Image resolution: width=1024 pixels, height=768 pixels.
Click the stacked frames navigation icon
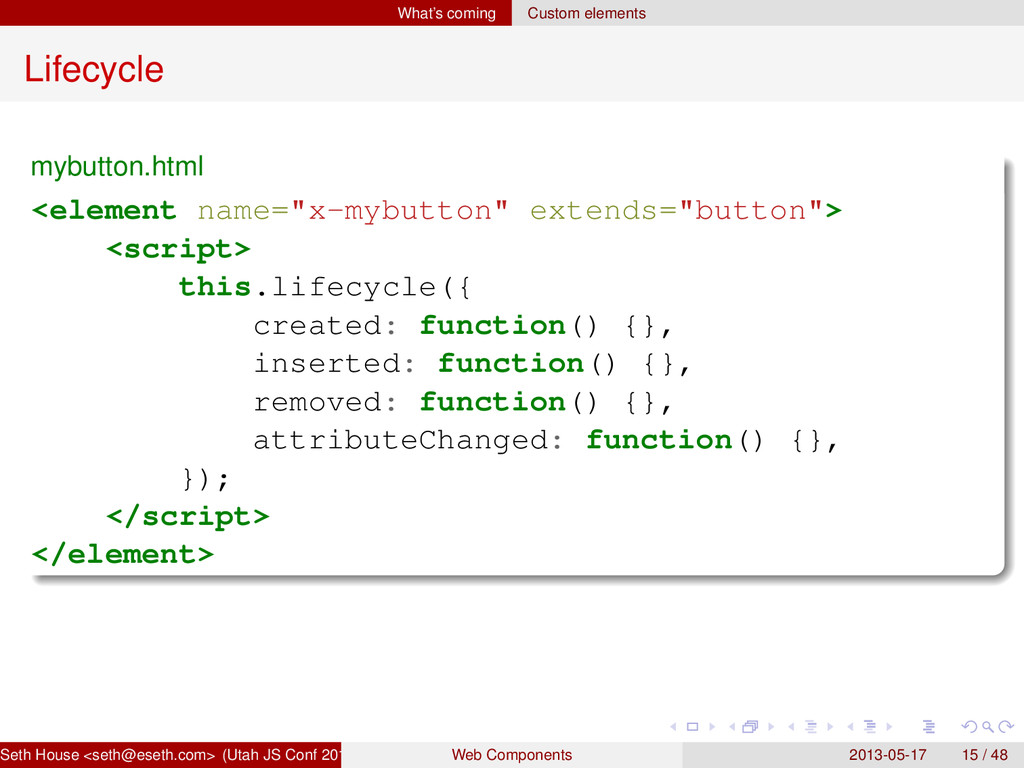[751, 726]
